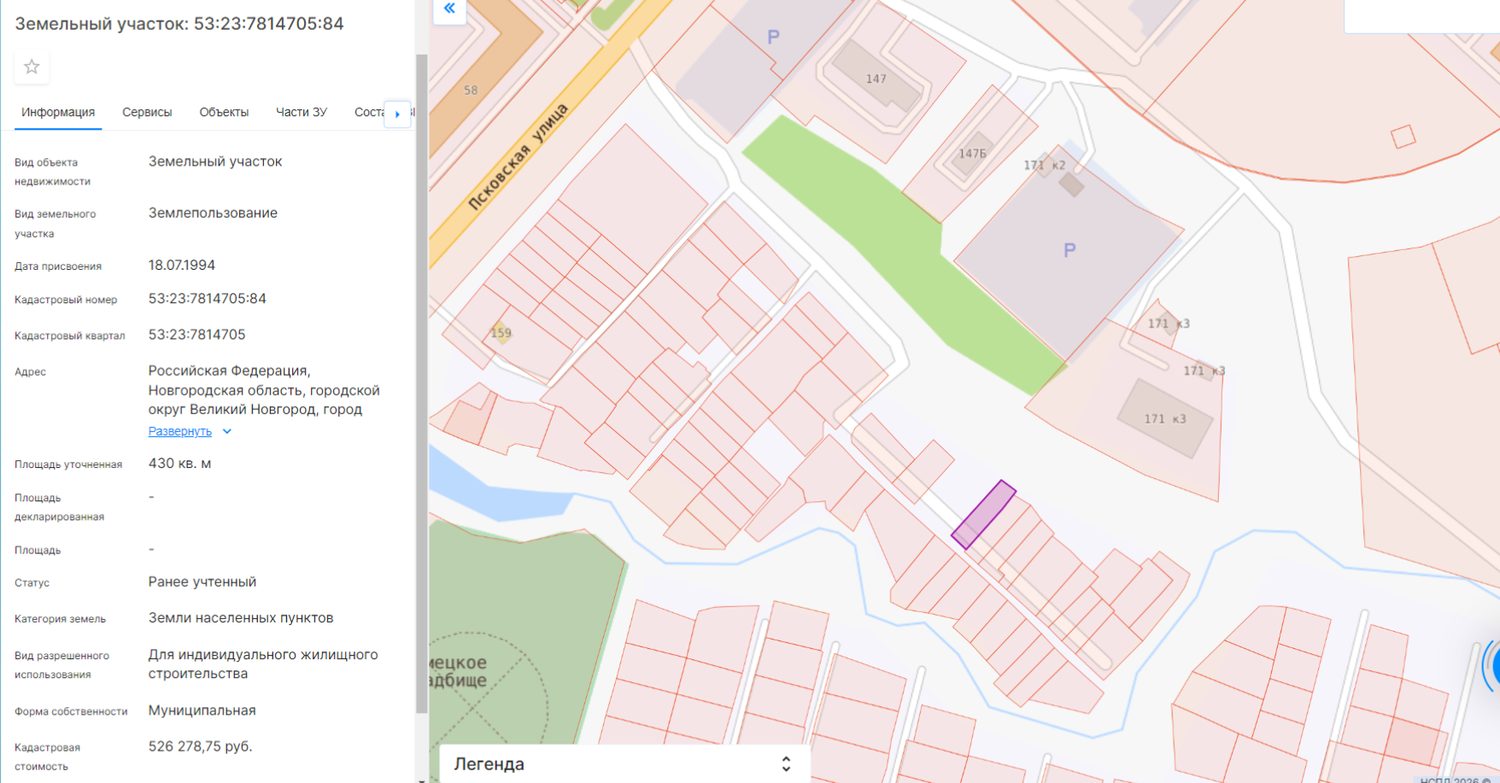Viewport: 1500px width, 783px height.
Task: Click building label 147Б on map
Action: [972, 154]
